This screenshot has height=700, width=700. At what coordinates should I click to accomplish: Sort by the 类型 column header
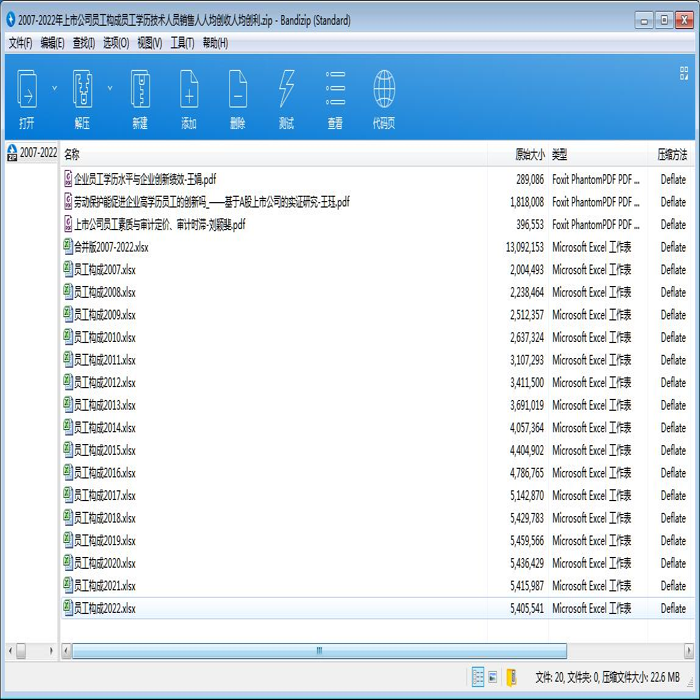click(598, 154)
